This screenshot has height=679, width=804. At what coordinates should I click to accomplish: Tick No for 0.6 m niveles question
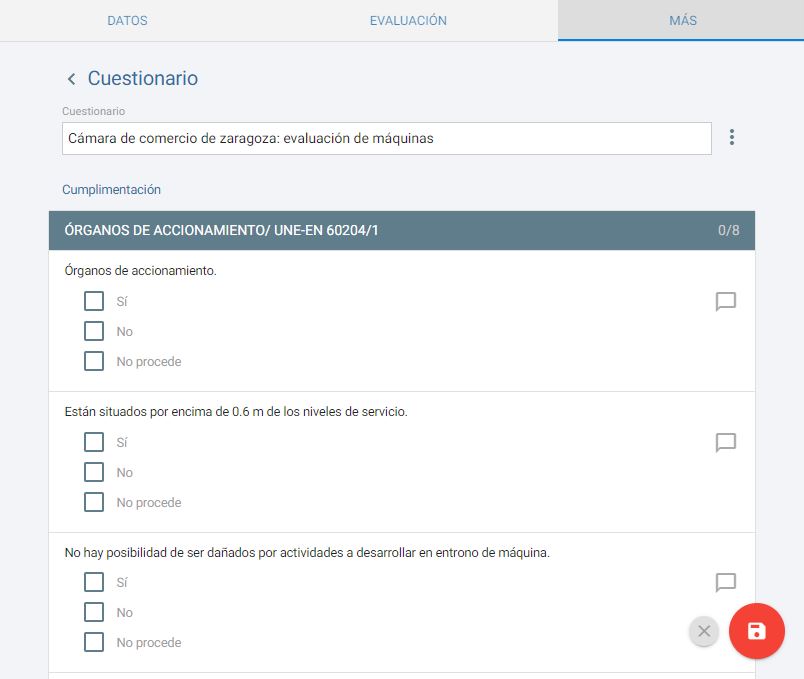click(x=94, y=472)
